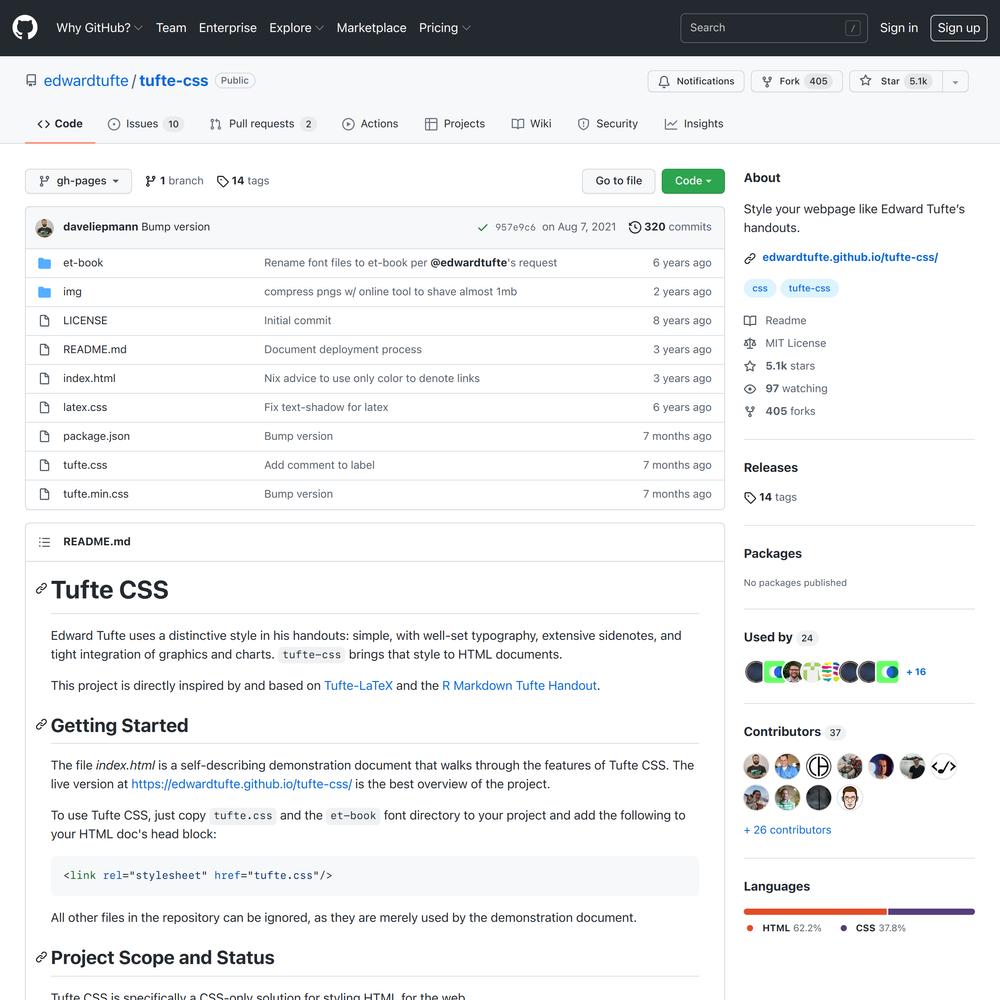Click the + 16 Used by link
This screenshot has width=1000, height=1000.
click(916, 672)
